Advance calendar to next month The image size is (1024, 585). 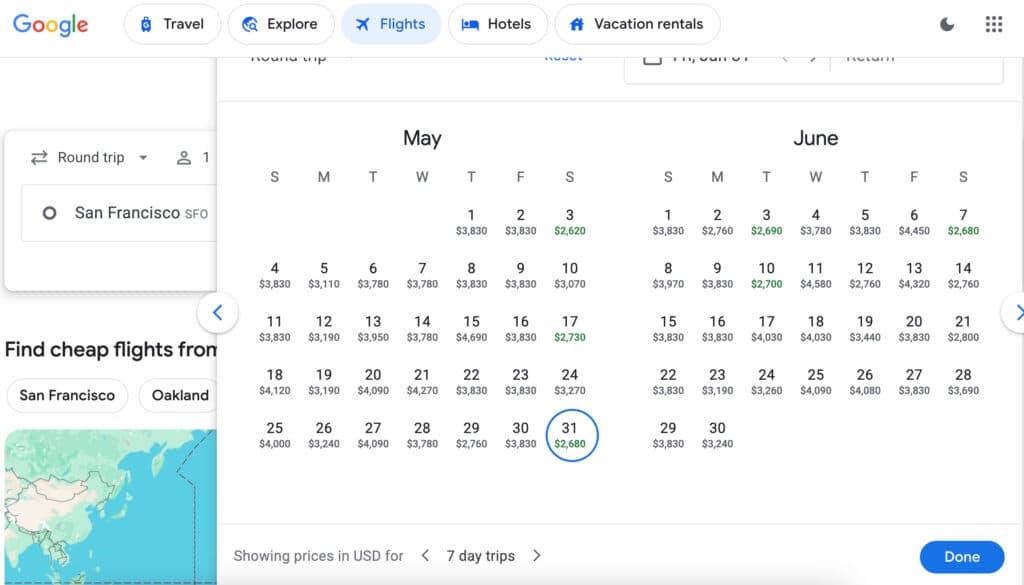coord(1015,313)
